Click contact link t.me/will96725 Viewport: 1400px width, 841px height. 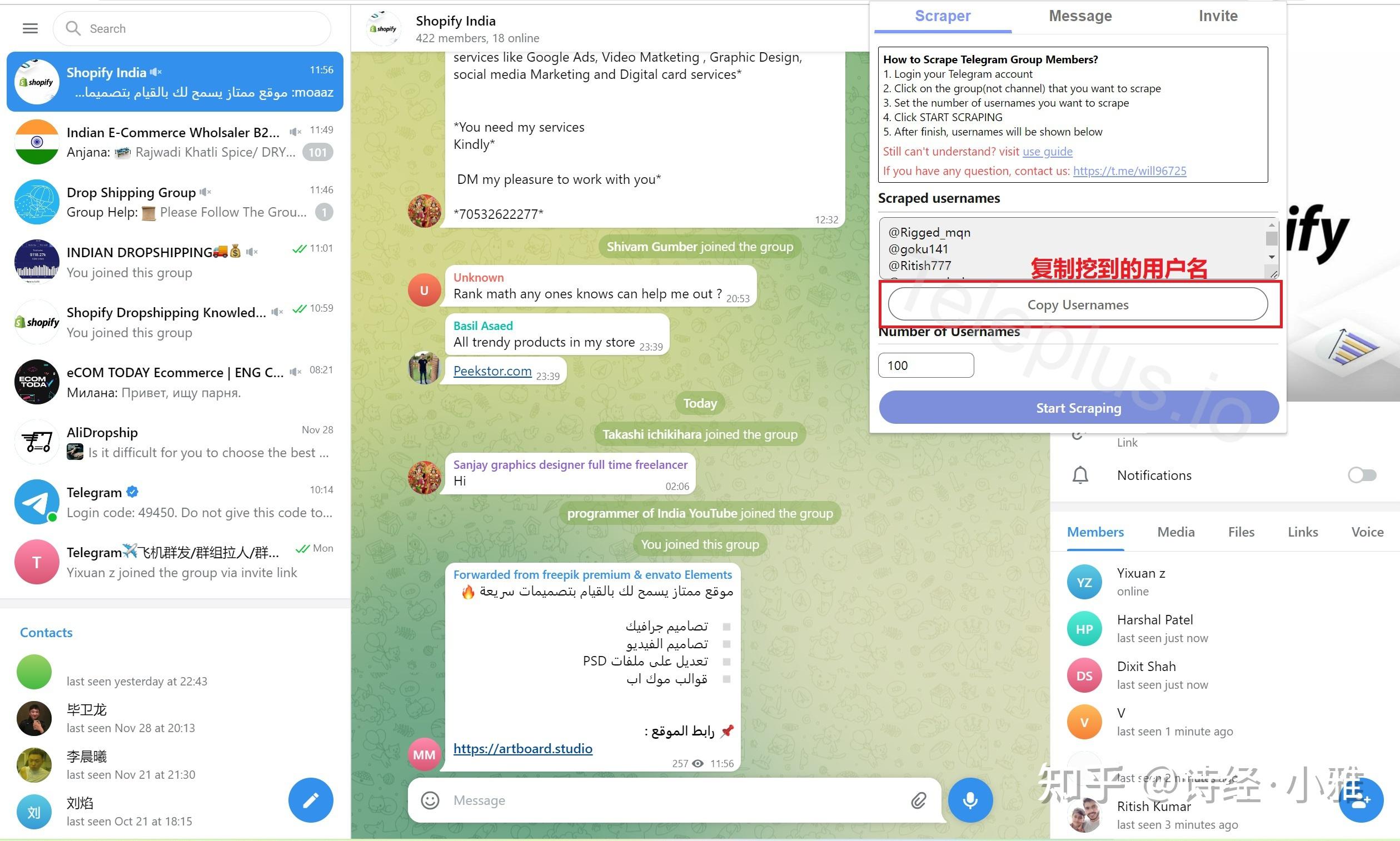pos(1128,170)
